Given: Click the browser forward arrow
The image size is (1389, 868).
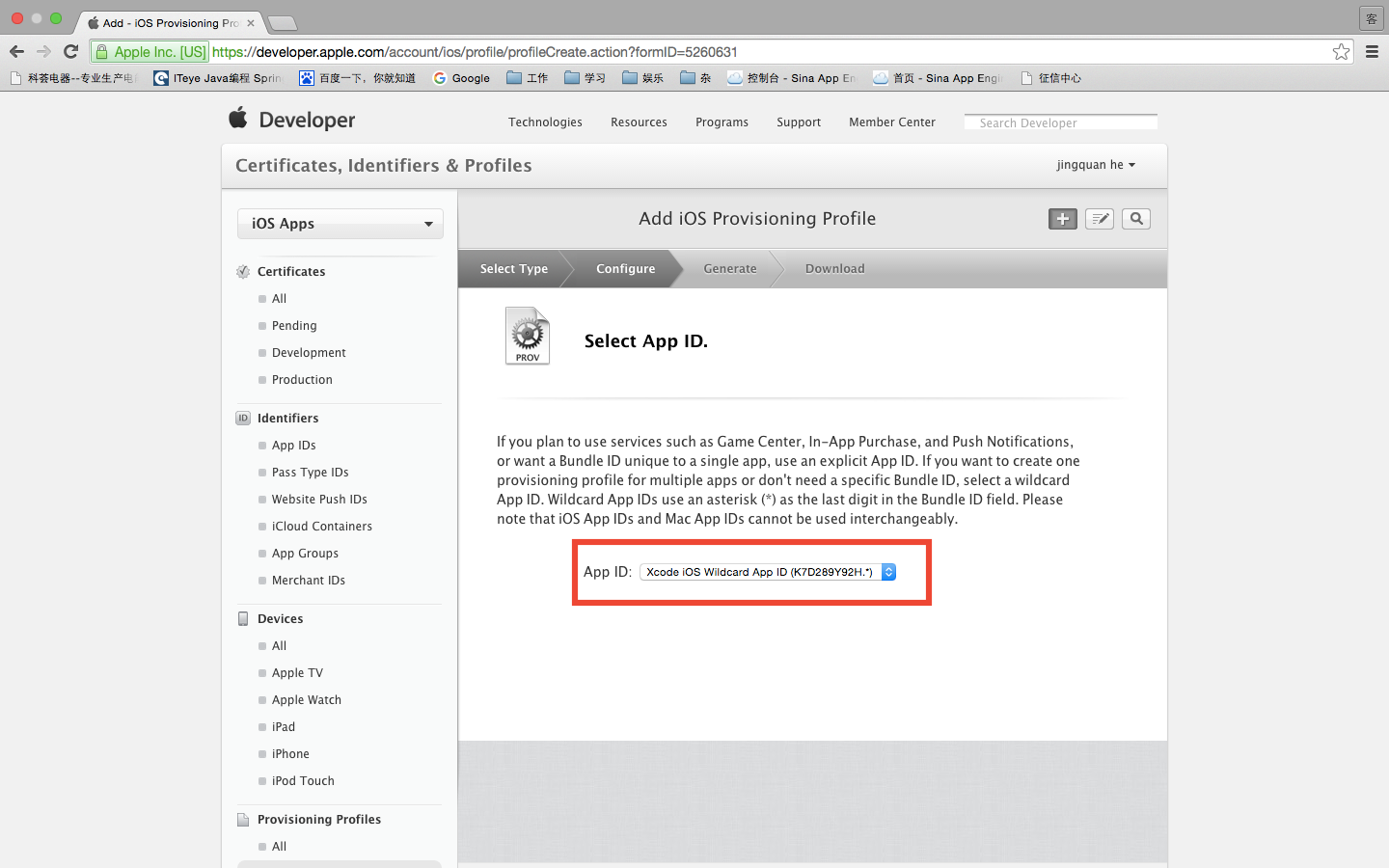Looking at the screenshot, I should coord(43,51).
